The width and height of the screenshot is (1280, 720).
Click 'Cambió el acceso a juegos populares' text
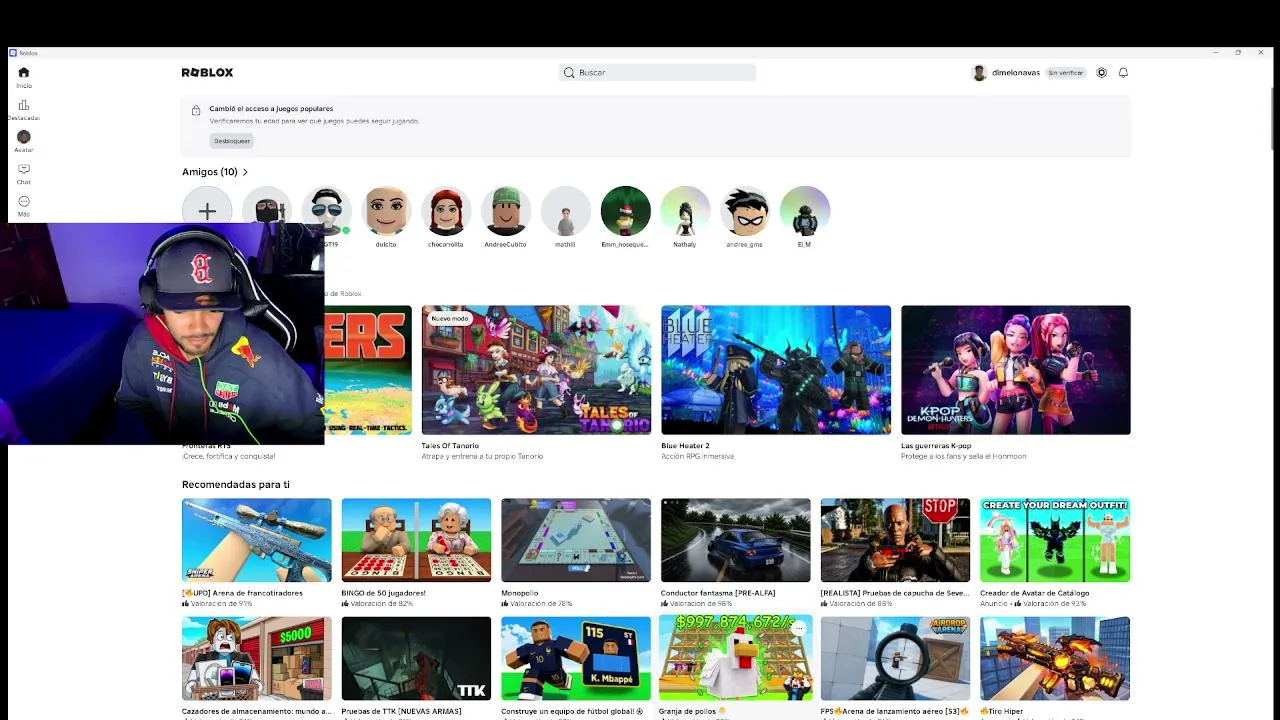pyautogui.click(x=271, y=109)
